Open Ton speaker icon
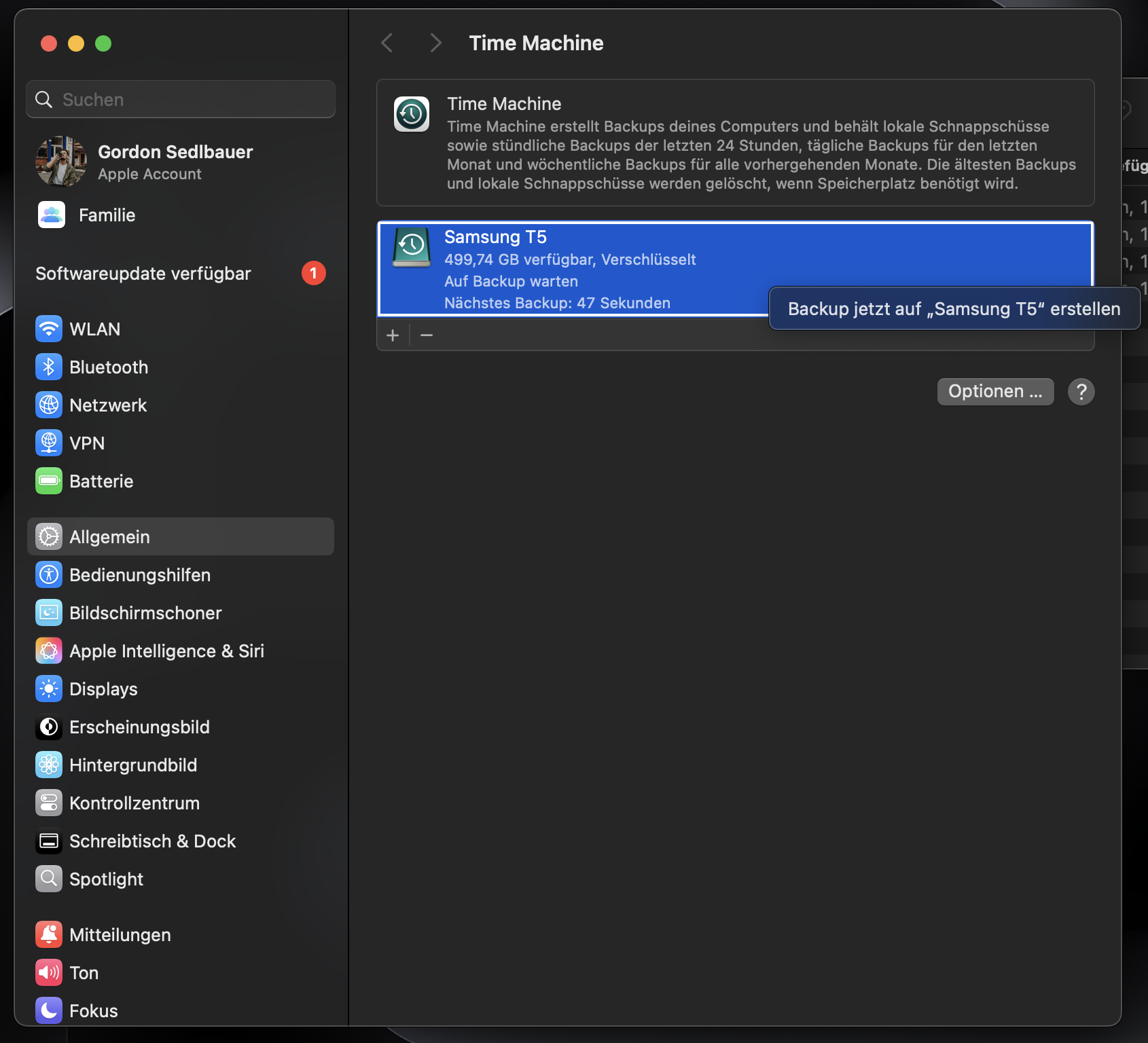 (49, 973)
